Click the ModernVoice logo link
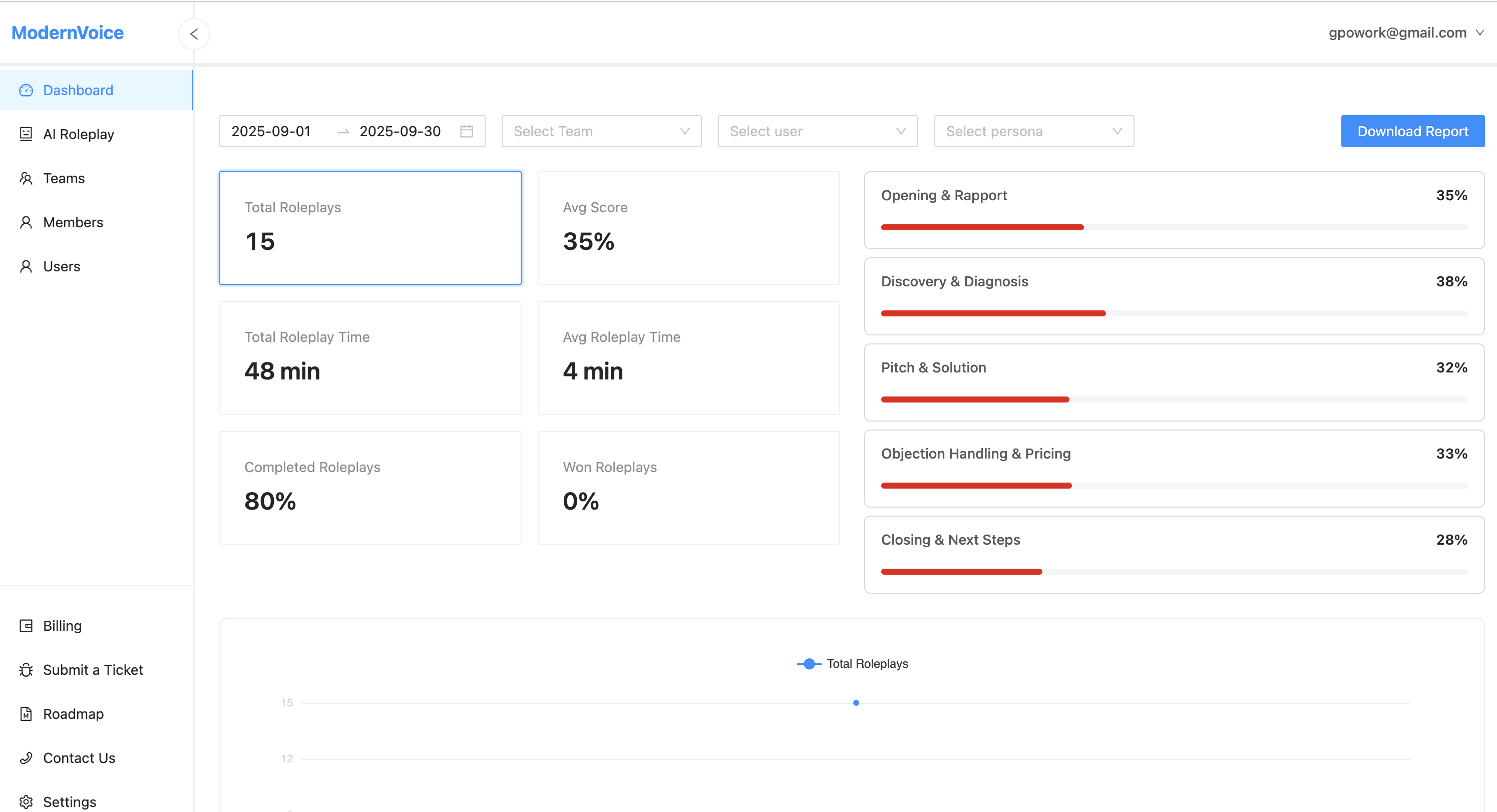 (x=68, y=33)
